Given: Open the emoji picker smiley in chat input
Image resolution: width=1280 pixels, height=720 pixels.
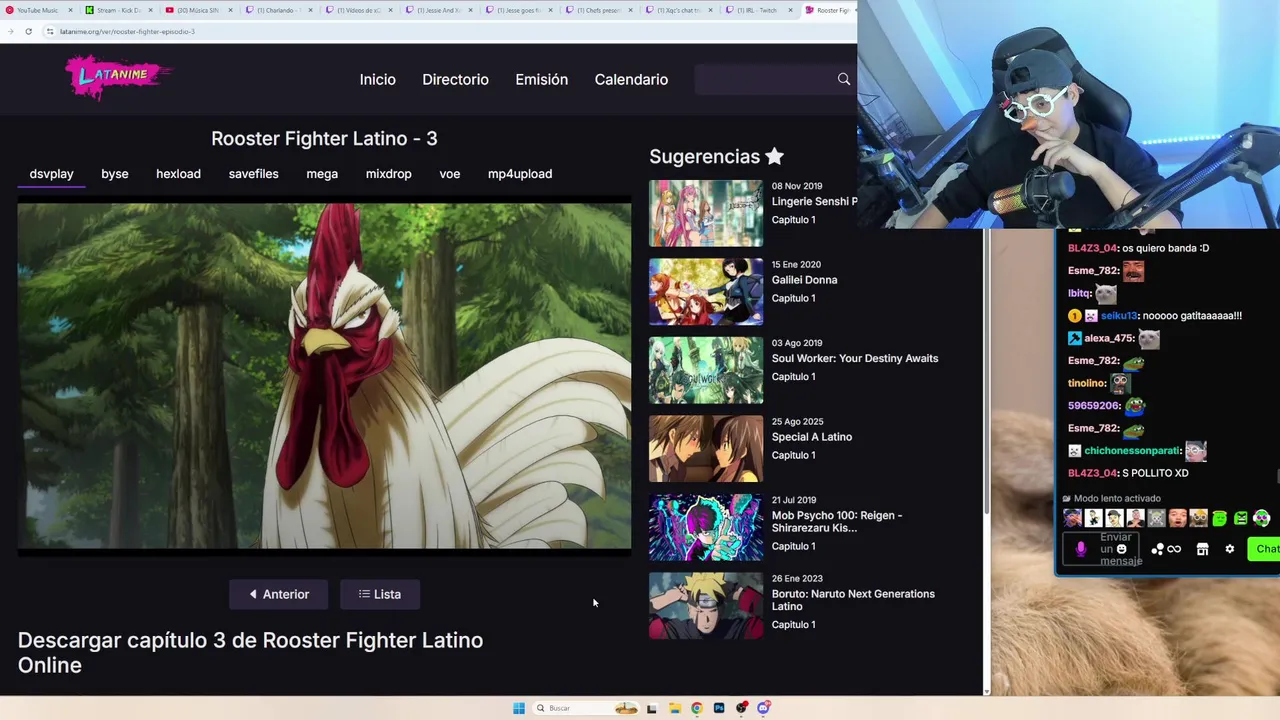Looking at the screenshot, I should pos(1121,549).
